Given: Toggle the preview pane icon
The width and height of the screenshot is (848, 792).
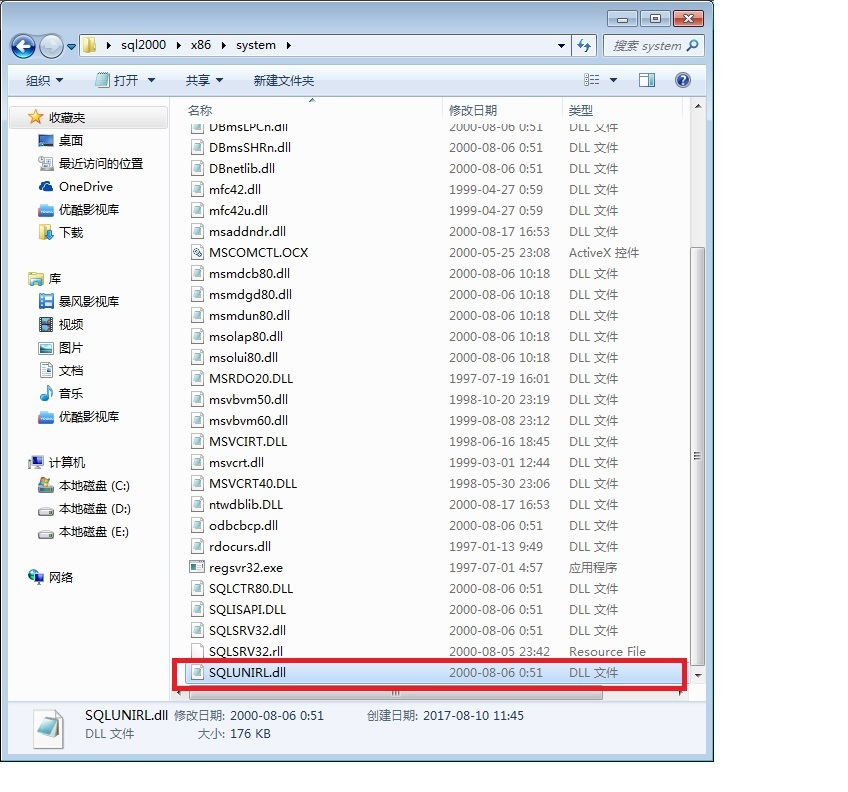Looking at the screenshot, I should 647,80.
